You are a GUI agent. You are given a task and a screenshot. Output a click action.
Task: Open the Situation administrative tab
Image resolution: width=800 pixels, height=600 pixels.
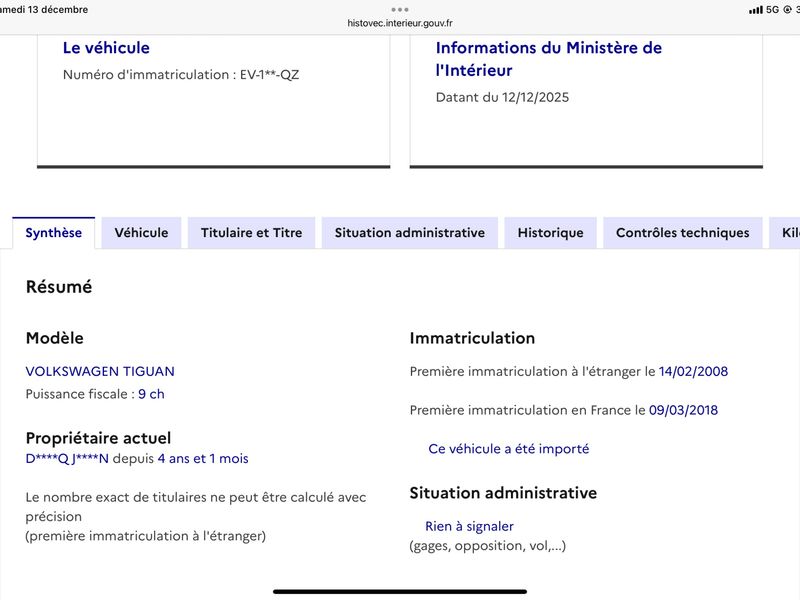(409, 233)
